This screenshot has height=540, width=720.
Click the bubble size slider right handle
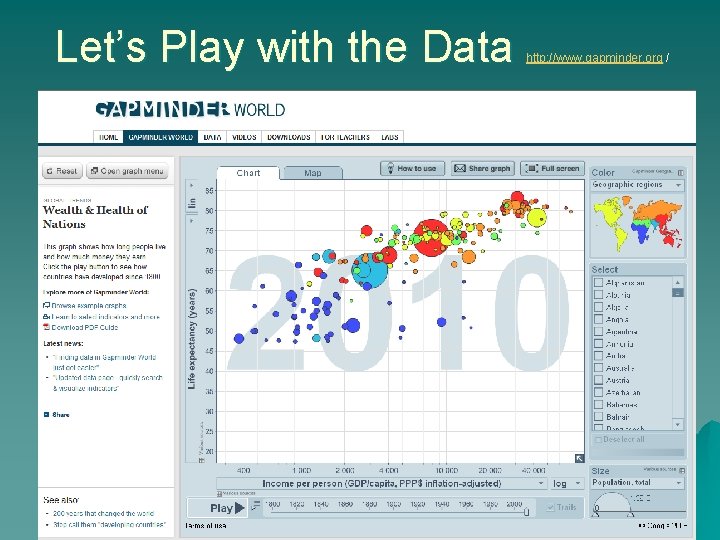click(x=631, y=512)
